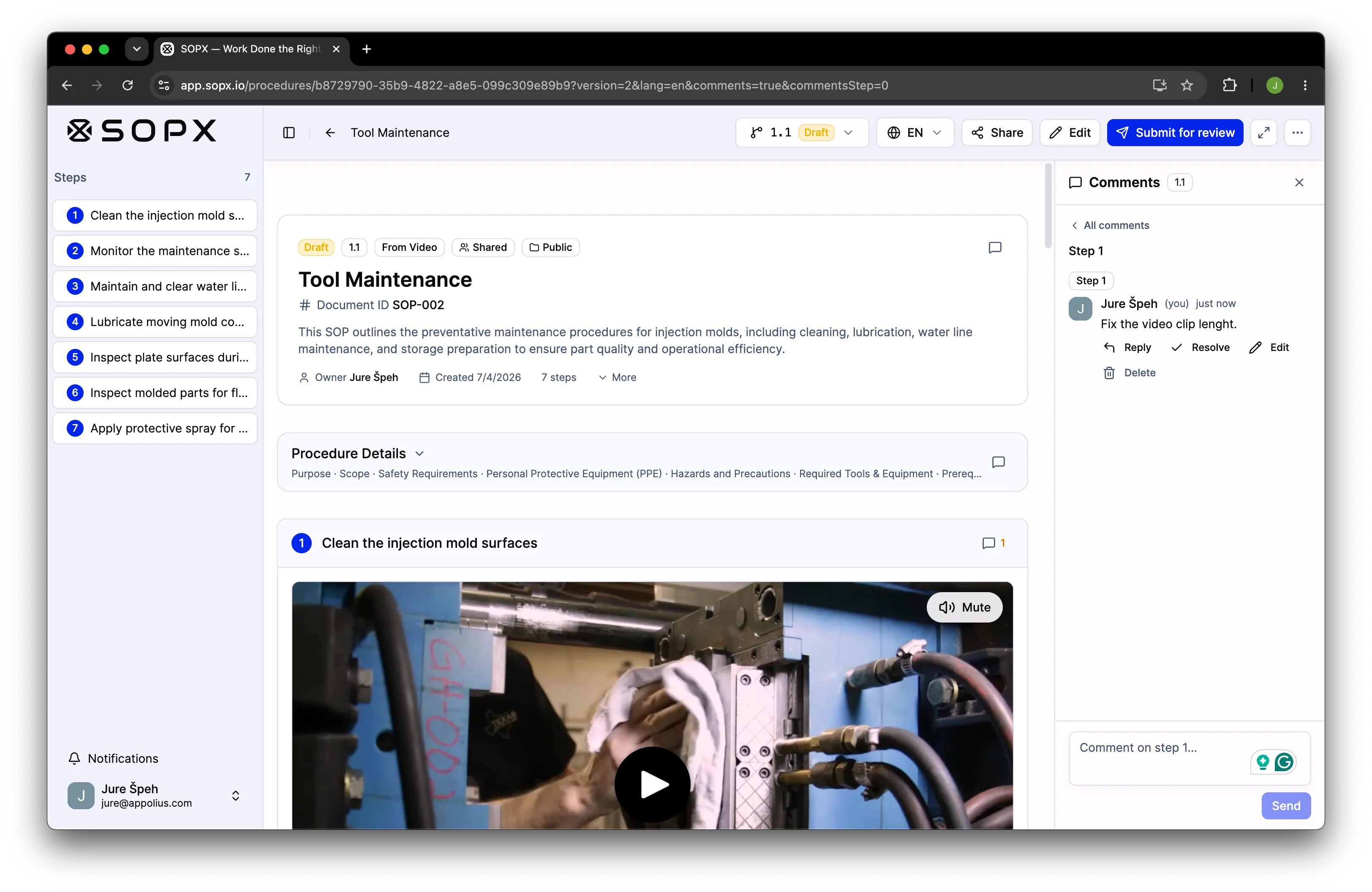Click the SOPX logo

point(142,131)
